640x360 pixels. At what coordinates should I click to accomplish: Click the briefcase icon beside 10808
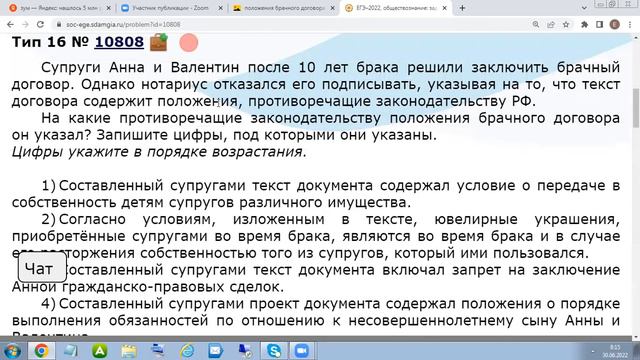(x=159, y=42)
